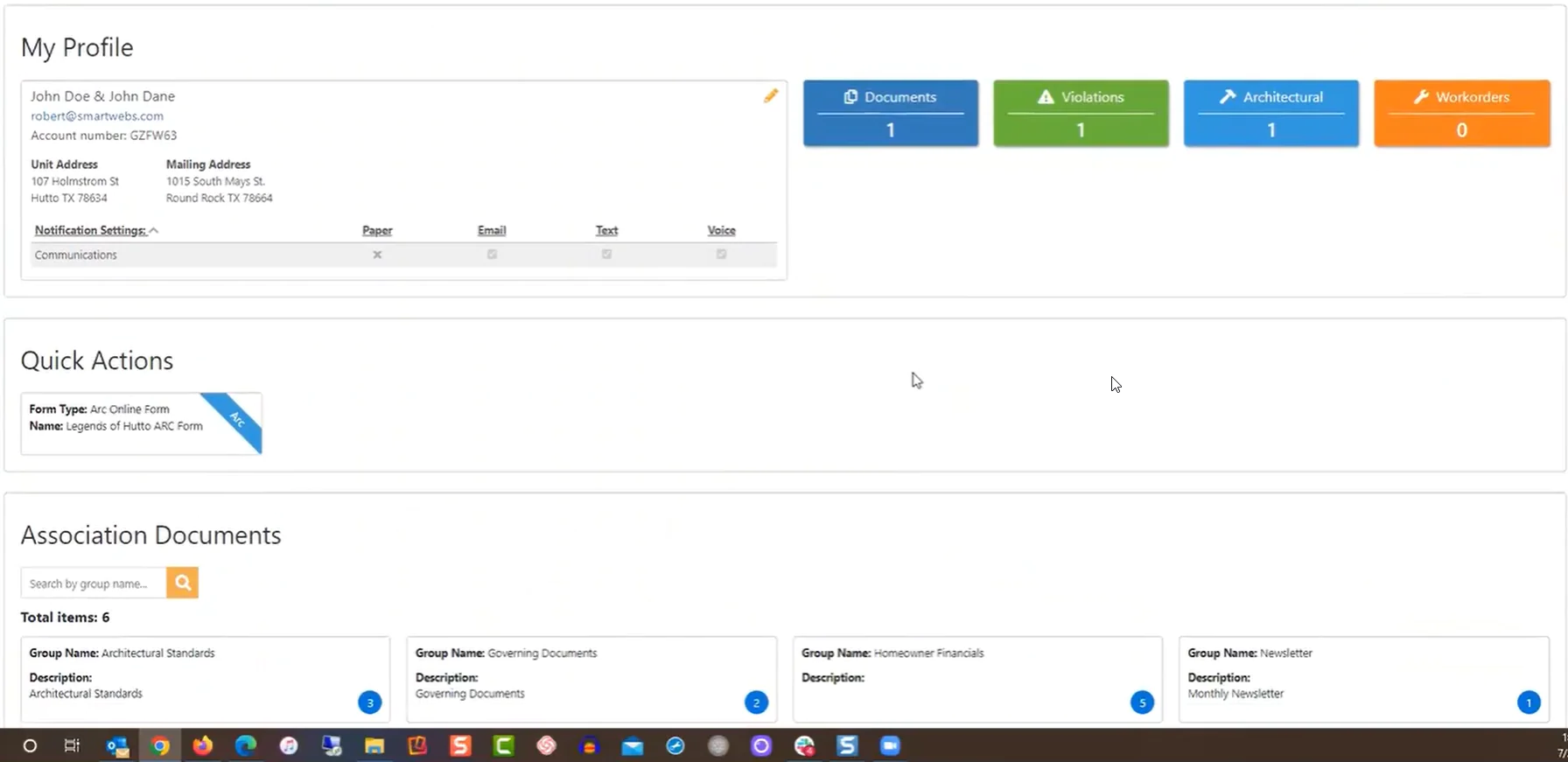This screenshot has width=1568, height=762.
Task: Open the orange Workorders wrench tile
Action: point(1461,113)
